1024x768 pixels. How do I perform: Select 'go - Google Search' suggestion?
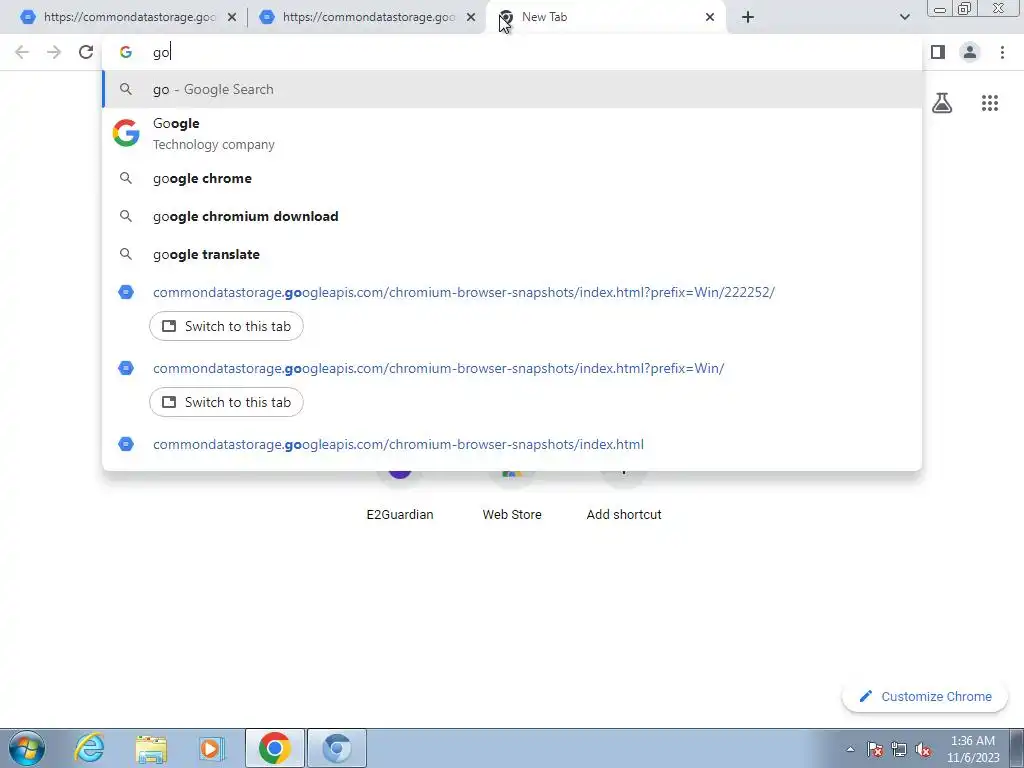pyautogui.click(x=512, y=89)
